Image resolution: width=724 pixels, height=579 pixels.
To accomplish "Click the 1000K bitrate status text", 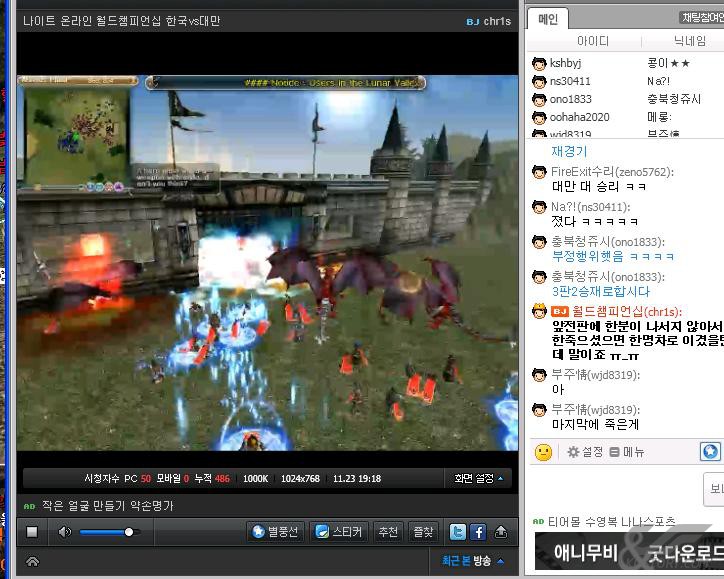I will tap(255, 479).
